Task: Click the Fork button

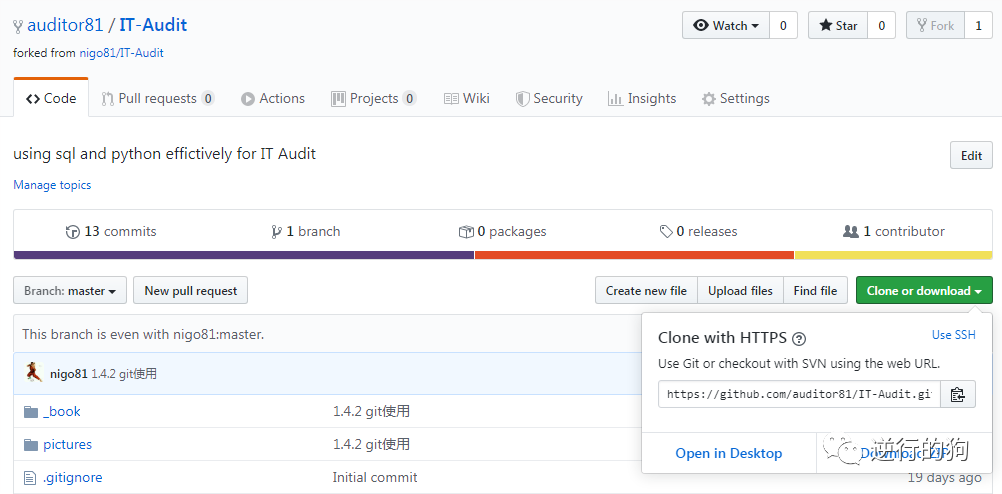Action: pyautogui.click(x=935, y=26)
